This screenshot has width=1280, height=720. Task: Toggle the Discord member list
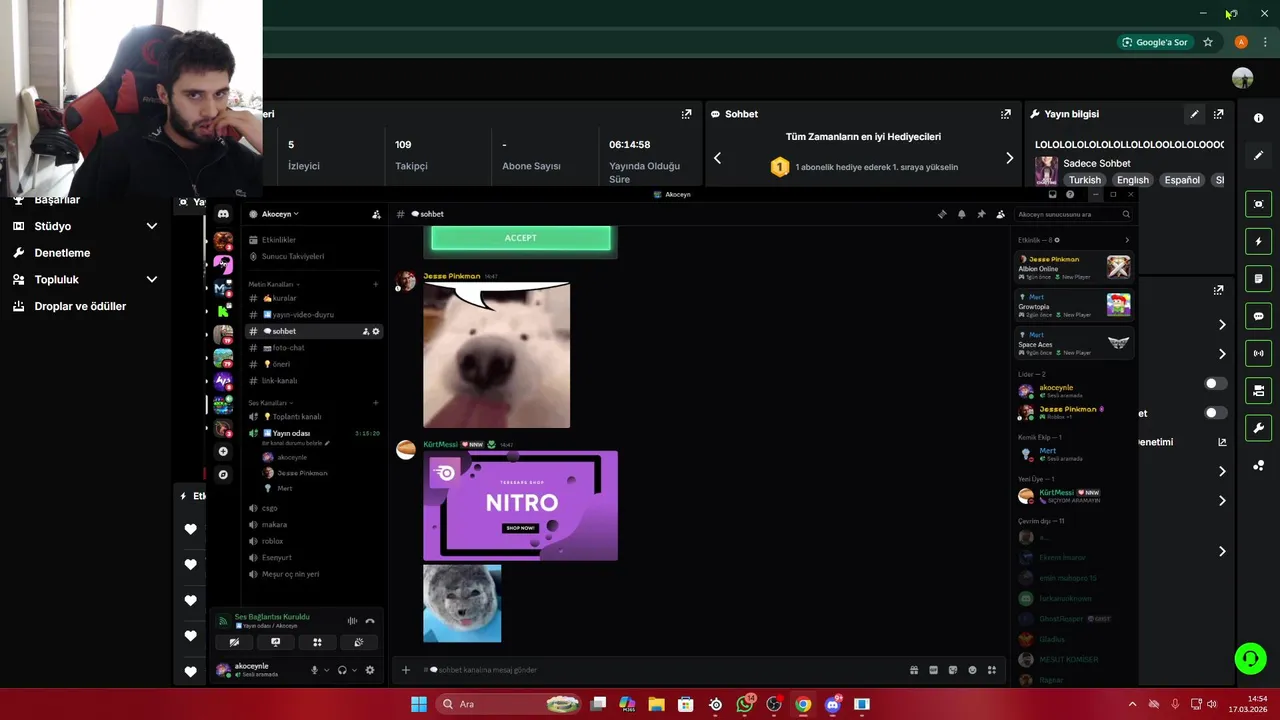pos(1000,214)
